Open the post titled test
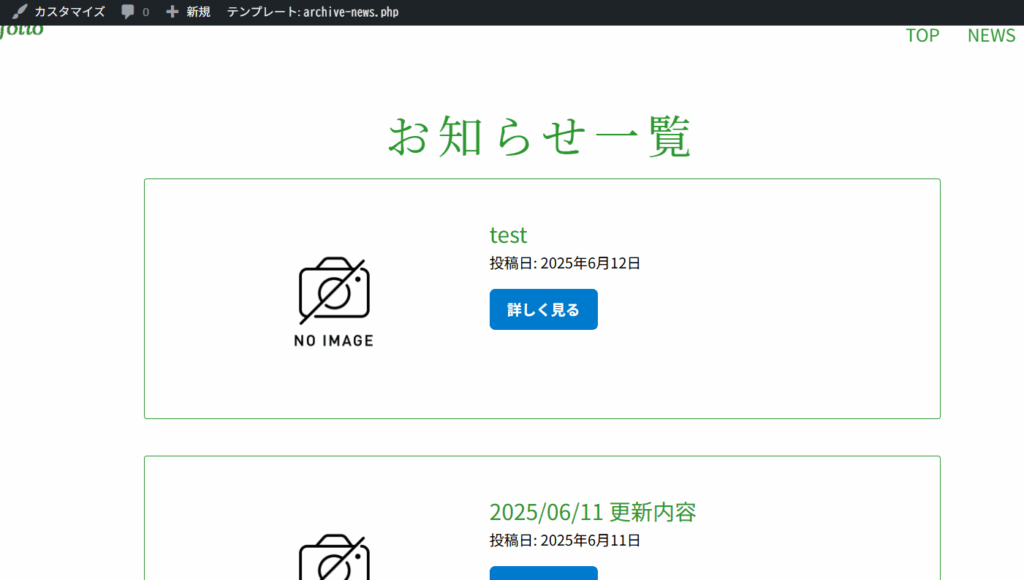The height and width of the screenshot is (580, 1024). coord(508,235)
